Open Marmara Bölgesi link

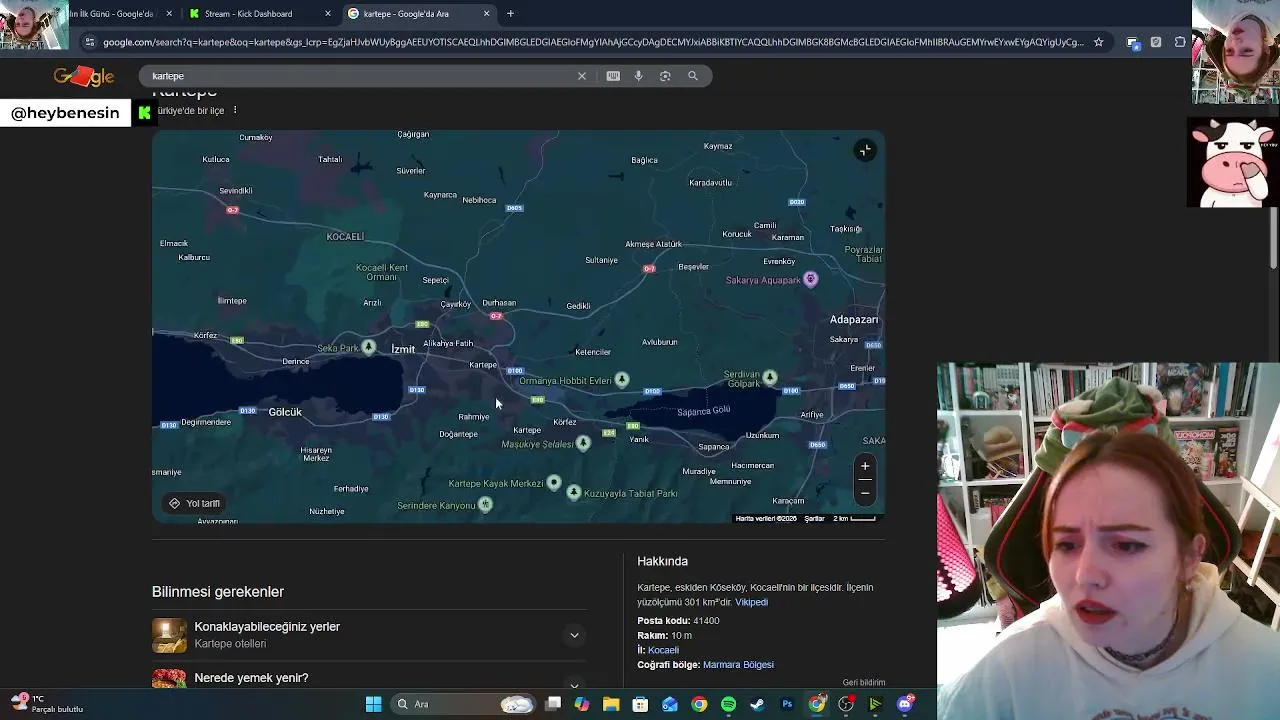coord(738,665)
